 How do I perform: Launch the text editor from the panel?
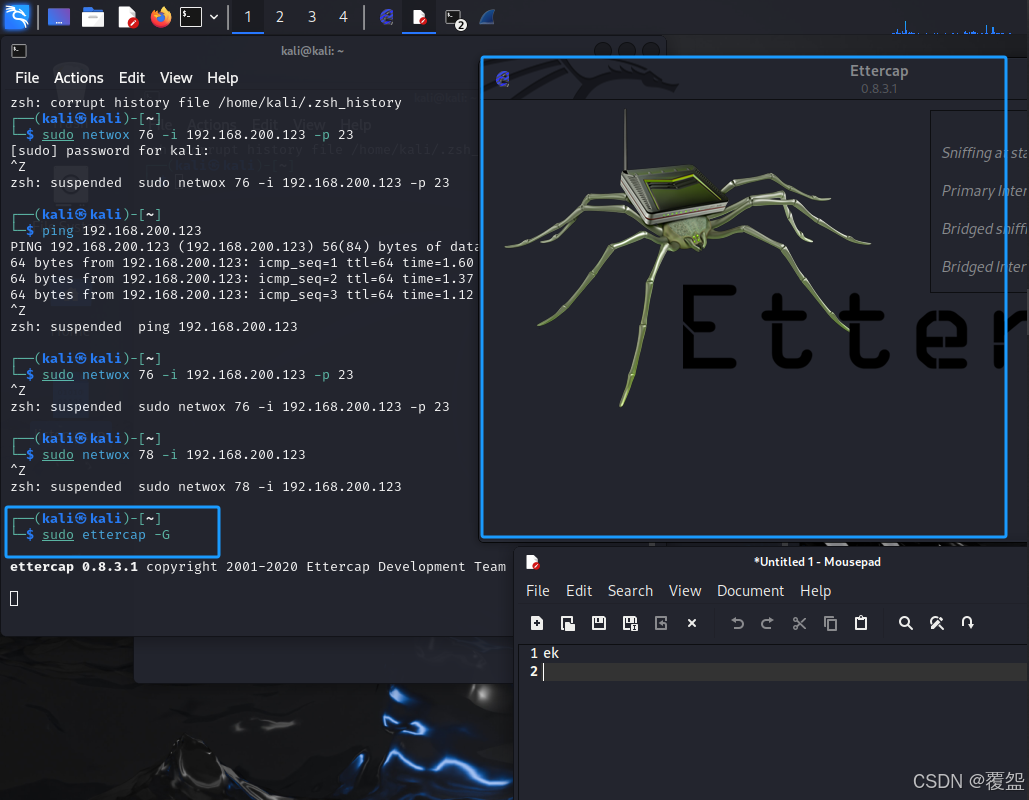pos(127,17)
